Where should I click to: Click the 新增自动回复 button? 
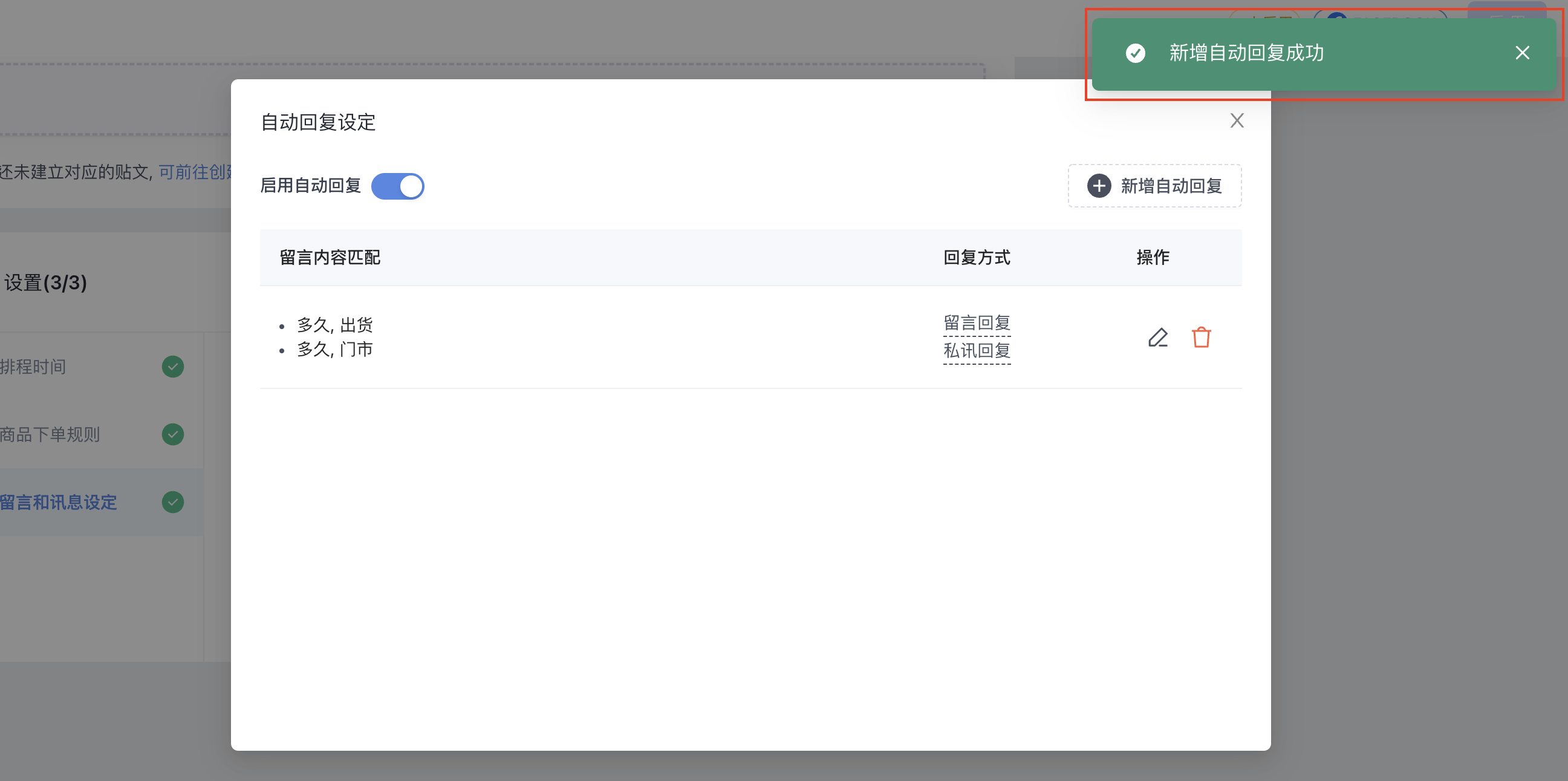(1155, 186)
